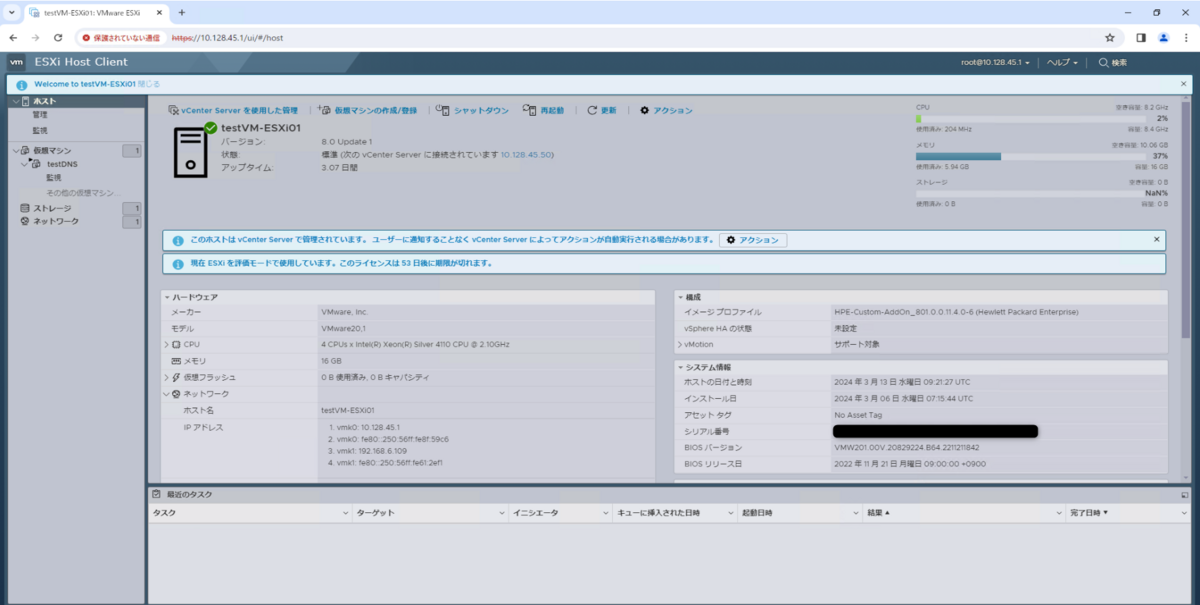Image resolution: width=1200 pixels, height=605 pixels.
Task: Click the メモリ usage bar
Action: [1031, 156]
